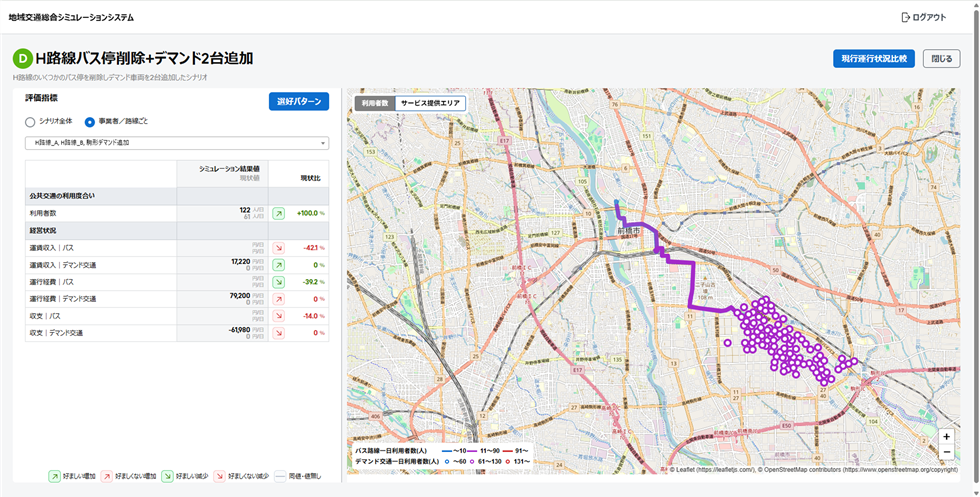Click green down-arrow icon for 運行経費｜バス
Viewport: 980px width, 497px height.
point(279,282)
